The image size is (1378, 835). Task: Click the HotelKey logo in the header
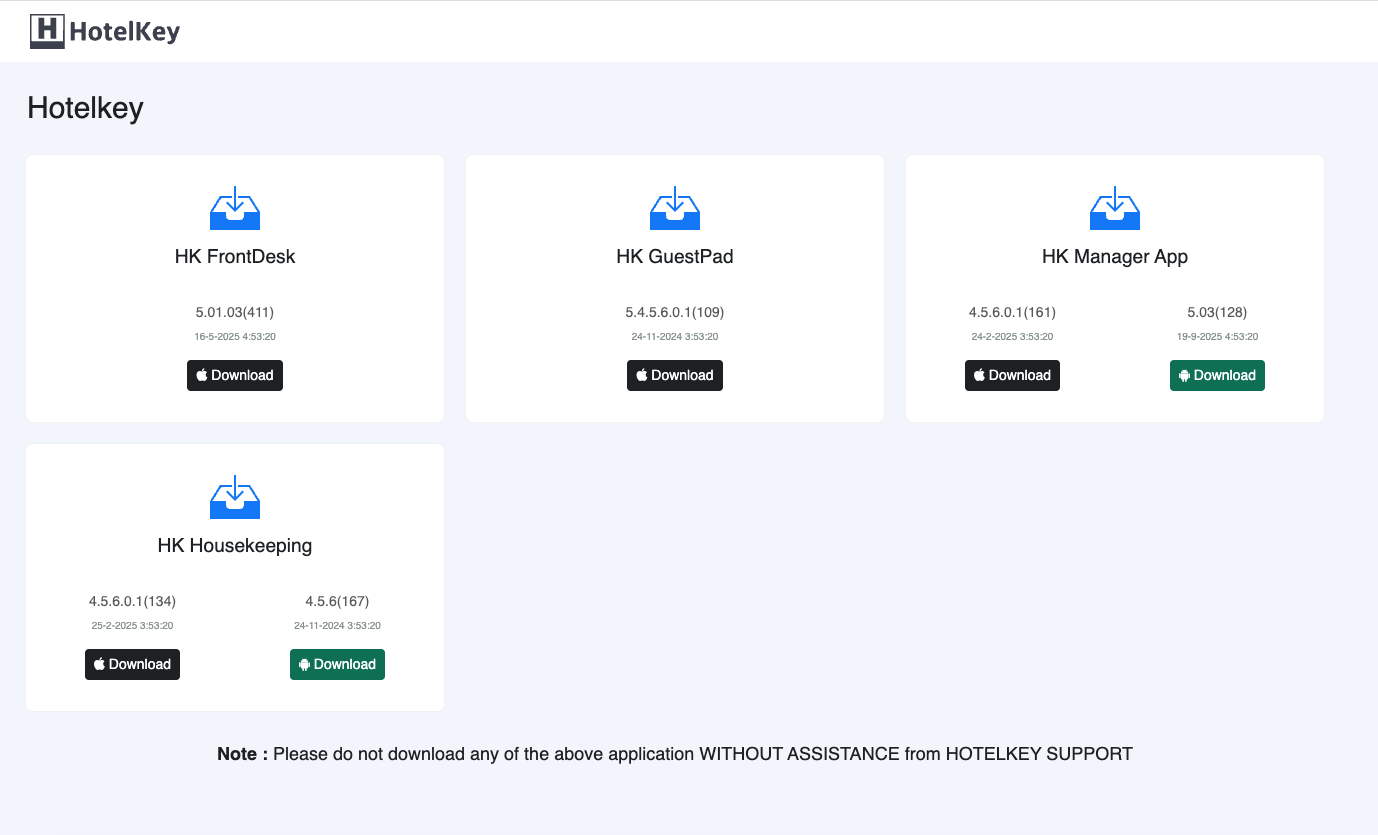coord(105,31)
